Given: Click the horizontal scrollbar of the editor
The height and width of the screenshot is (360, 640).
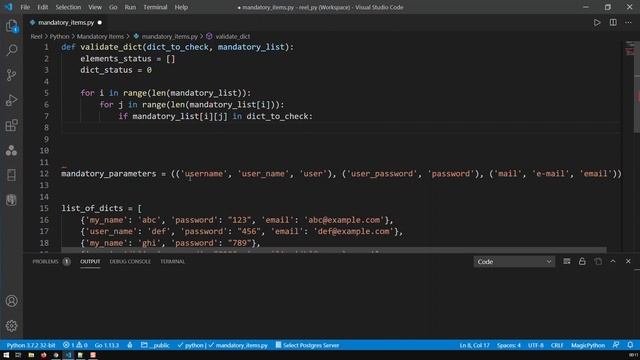Looking at the screenshot, I should [333, 249].
